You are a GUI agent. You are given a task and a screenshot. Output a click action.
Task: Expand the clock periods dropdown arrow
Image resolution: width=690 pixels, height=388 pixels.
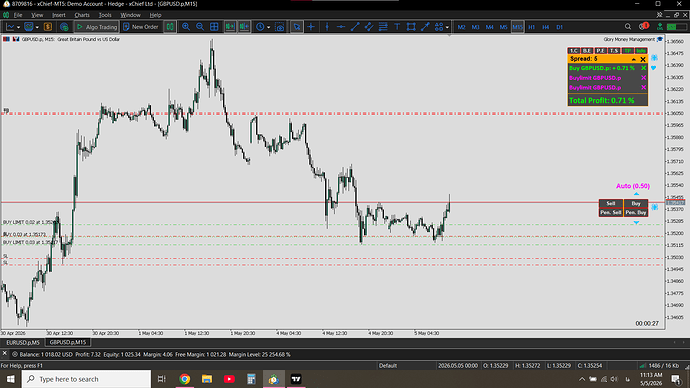[x=269, y=27]
